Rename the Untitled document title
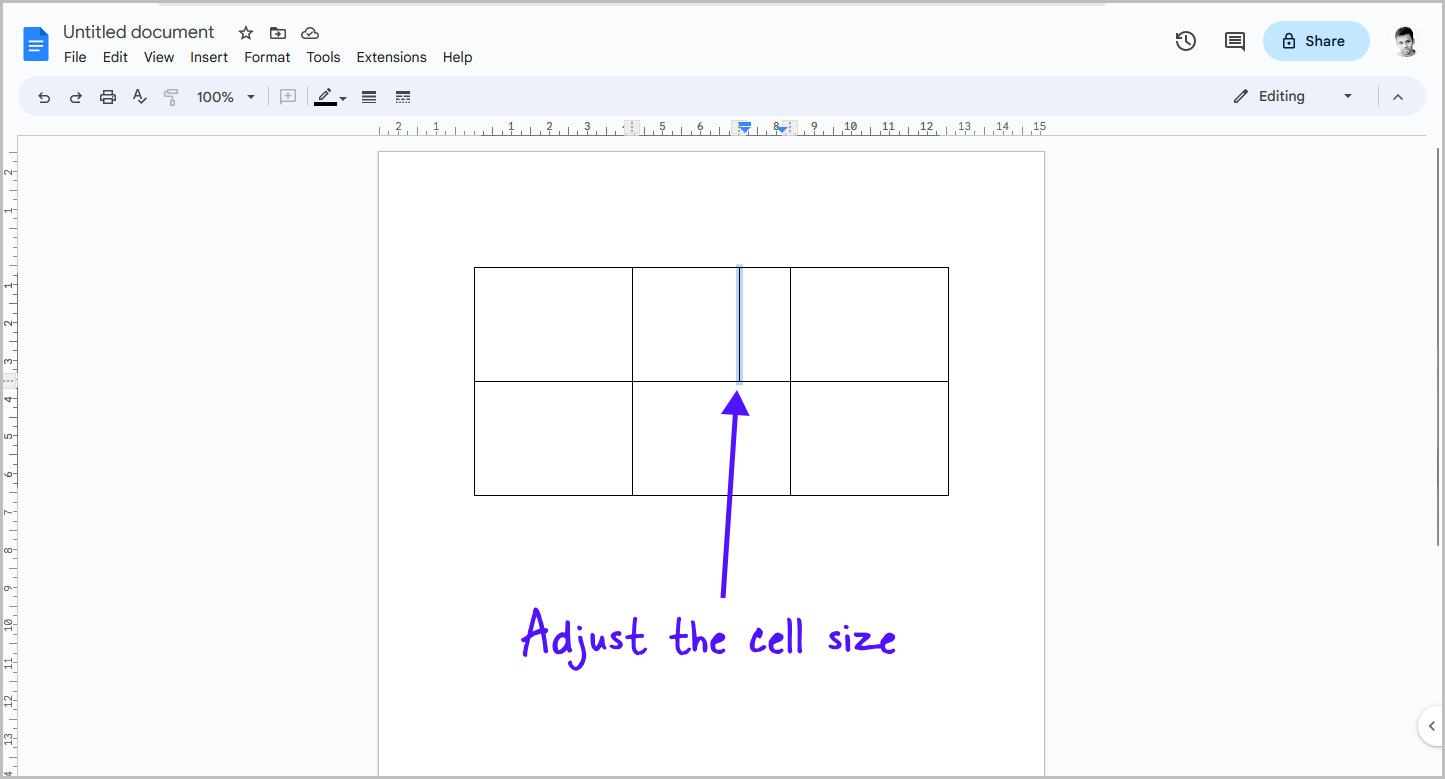This screenshot has width=1445, height=779. pos(138,31)
